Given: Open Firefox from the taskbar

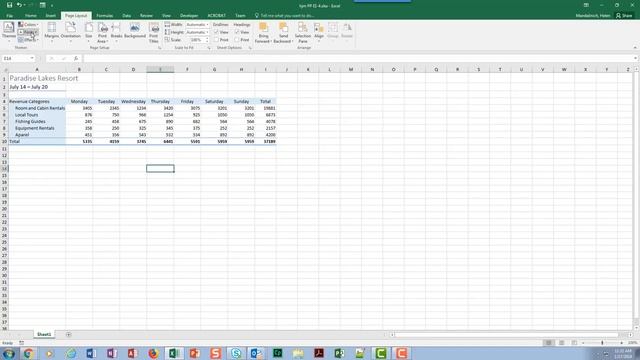Looking at the screenshot, I should click(153, 353).
